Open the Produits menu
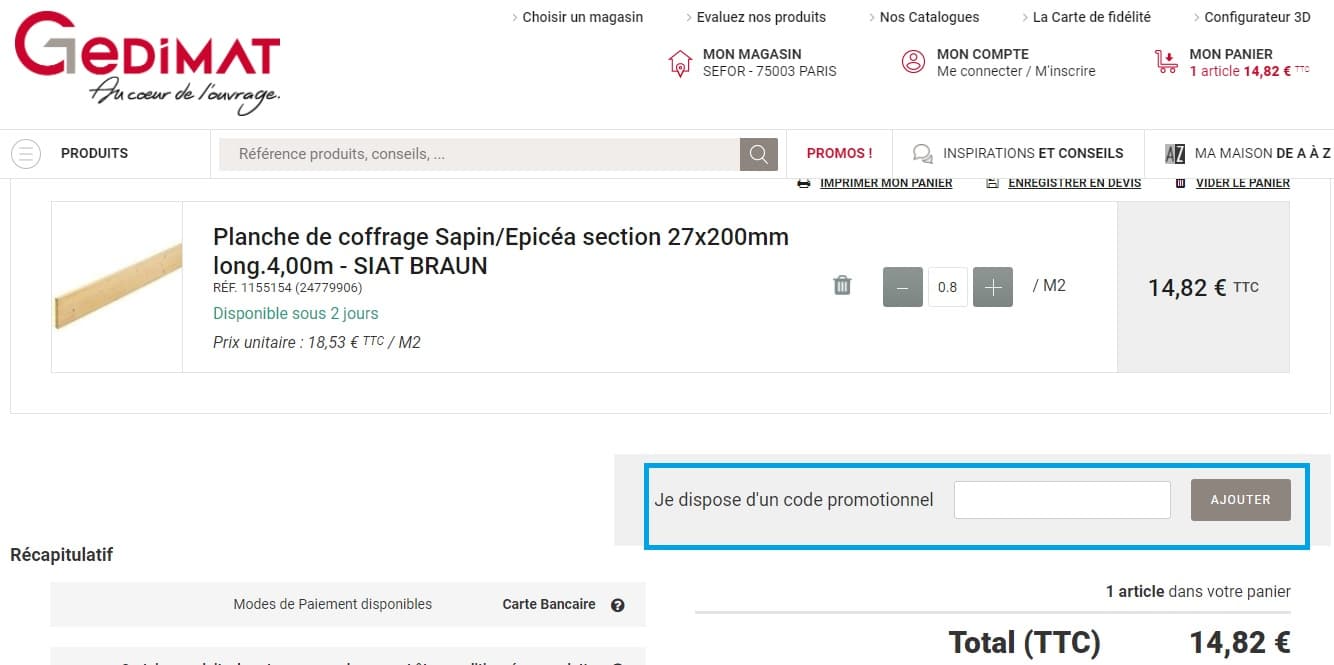Screen dimensions: 1334x665 tap(94, 154)
